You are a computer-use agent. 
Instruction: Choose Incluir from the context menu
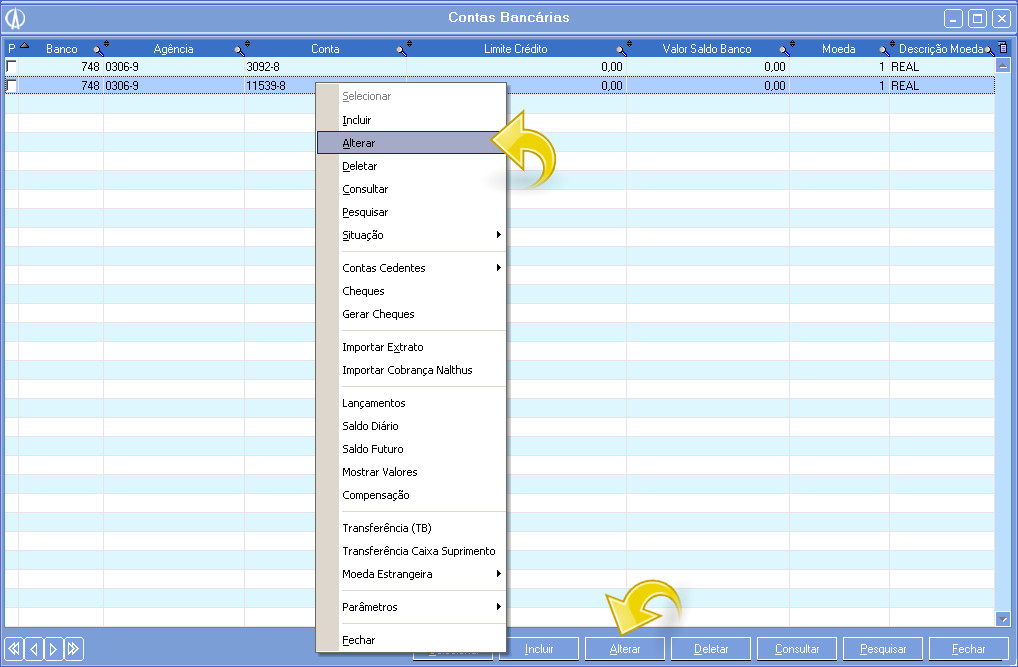click(x=412, y=120)
